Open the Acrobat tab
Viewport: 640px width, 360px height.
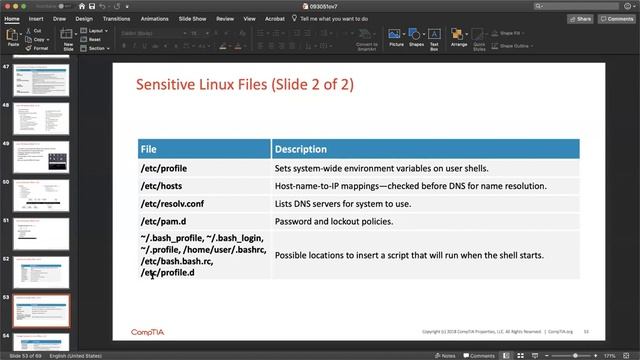[275, 19]
